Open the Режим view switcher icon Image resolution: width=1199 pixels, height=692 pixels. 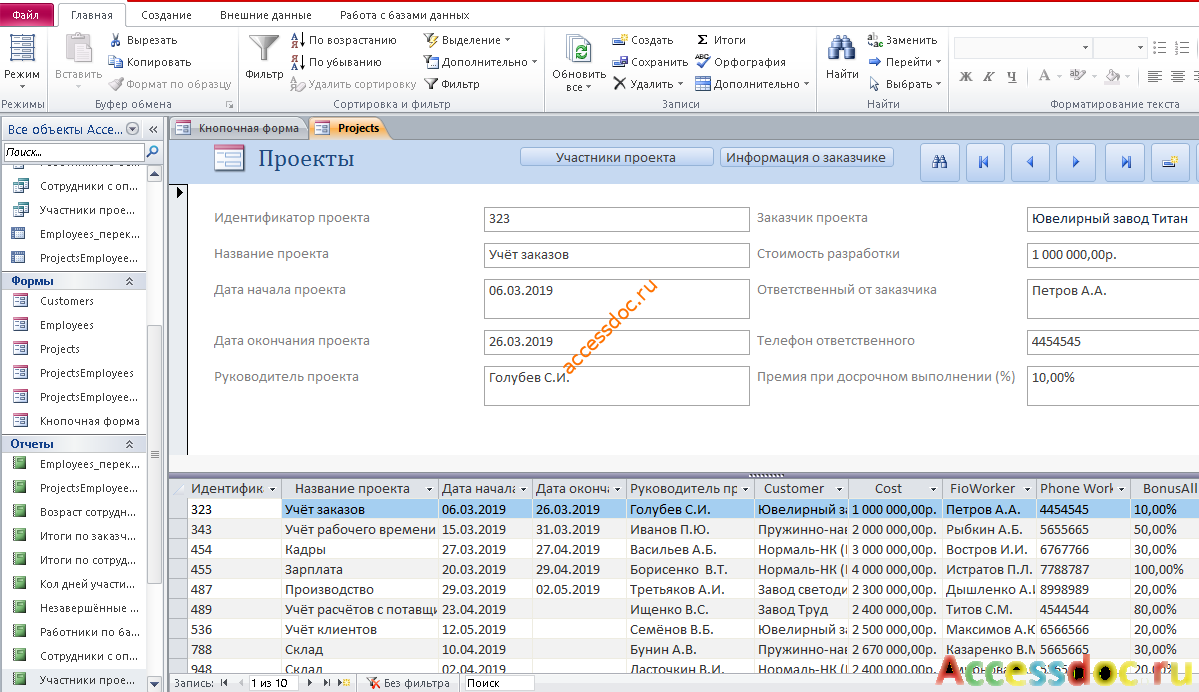click(x=21, y=48)
